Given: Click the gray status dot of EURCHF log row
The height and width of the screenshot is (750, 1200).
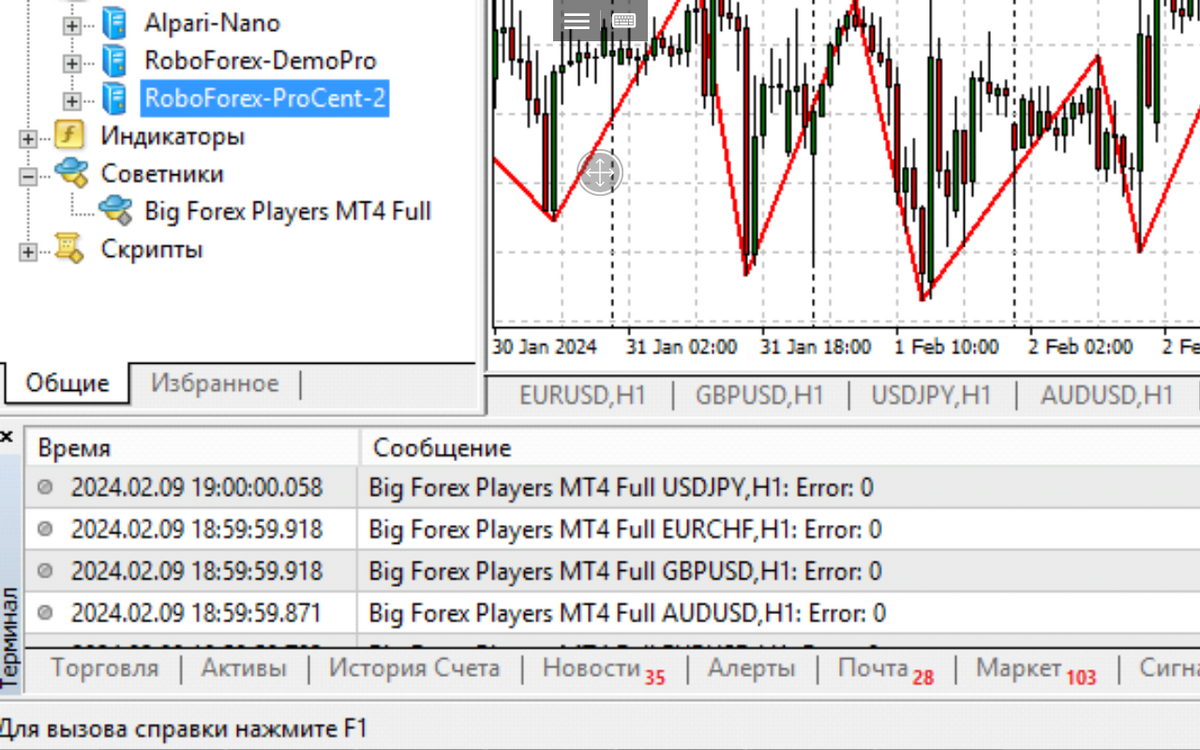Looking at the screenshot, I should click(45, 529).
